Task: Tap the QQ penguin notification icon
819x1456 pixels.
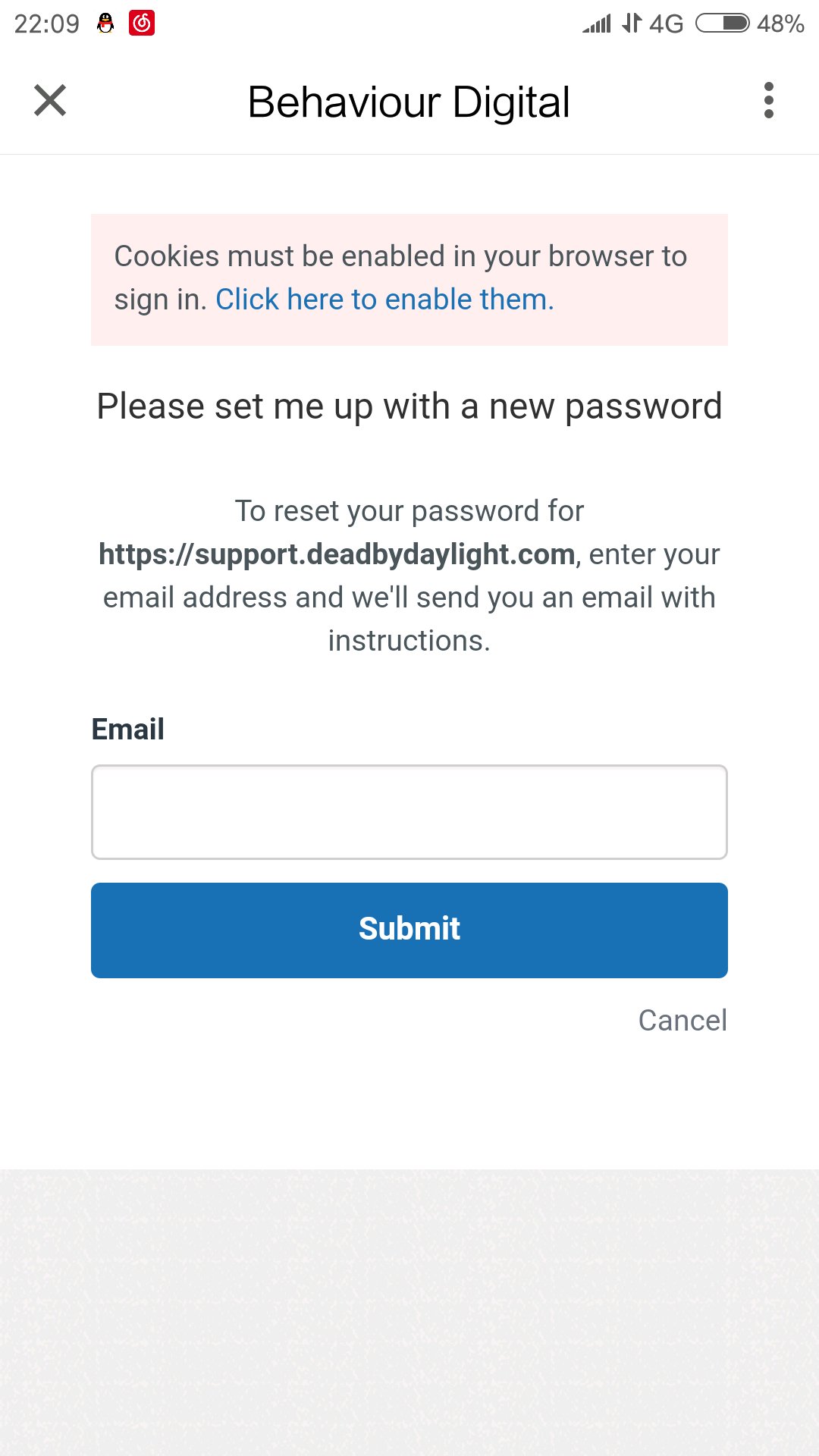Action: click(105, 24)
